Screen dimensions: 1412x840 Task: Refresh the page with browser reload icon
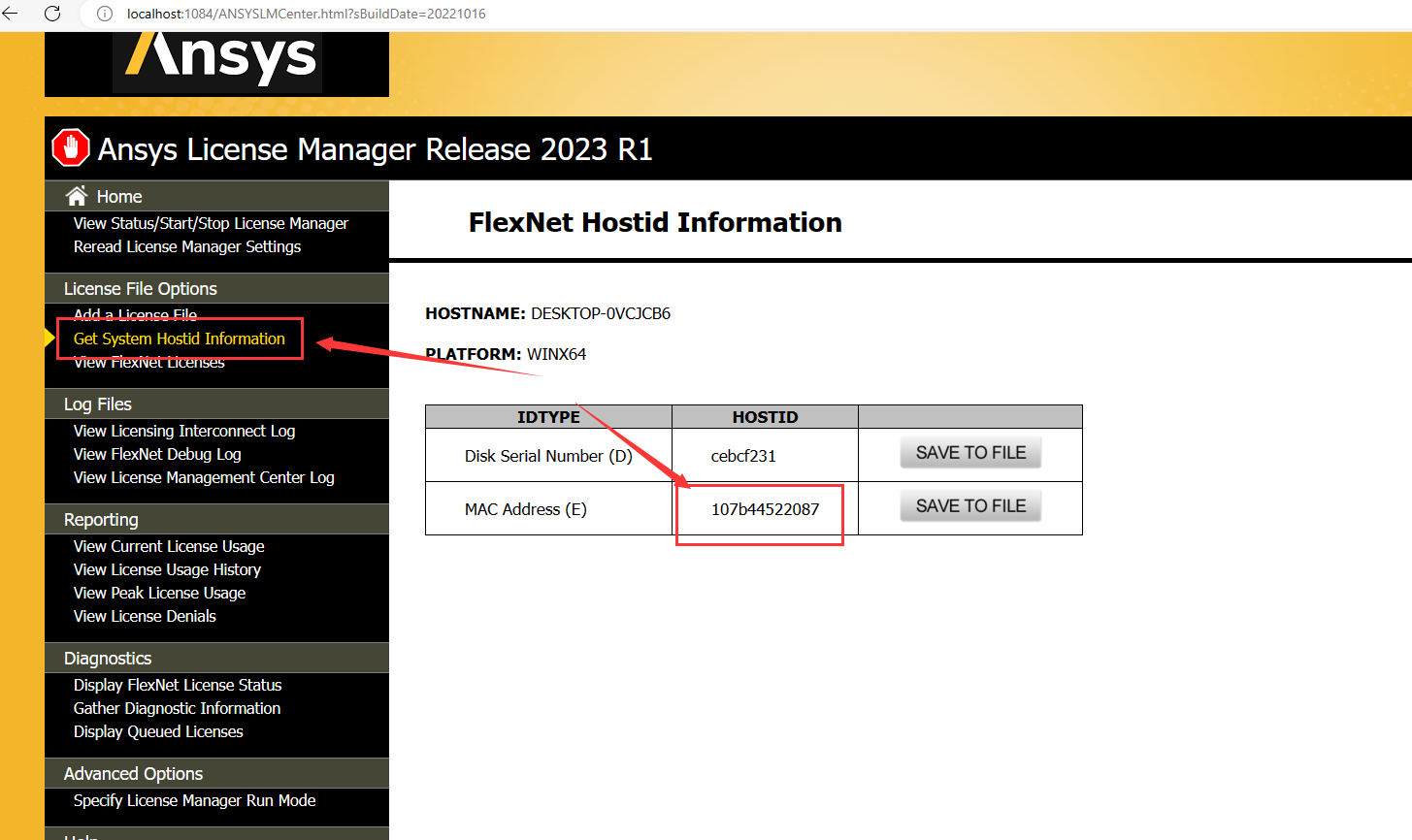click(53, 14)
